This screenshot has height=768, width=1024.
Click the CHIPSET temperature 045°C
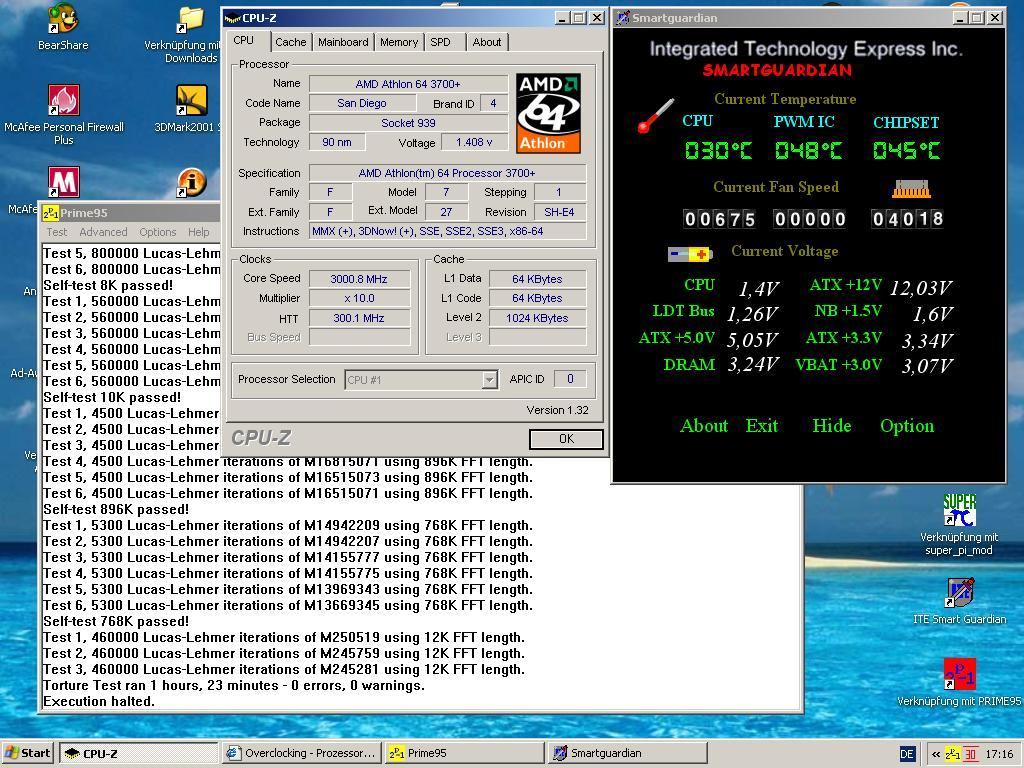(906, 151)
